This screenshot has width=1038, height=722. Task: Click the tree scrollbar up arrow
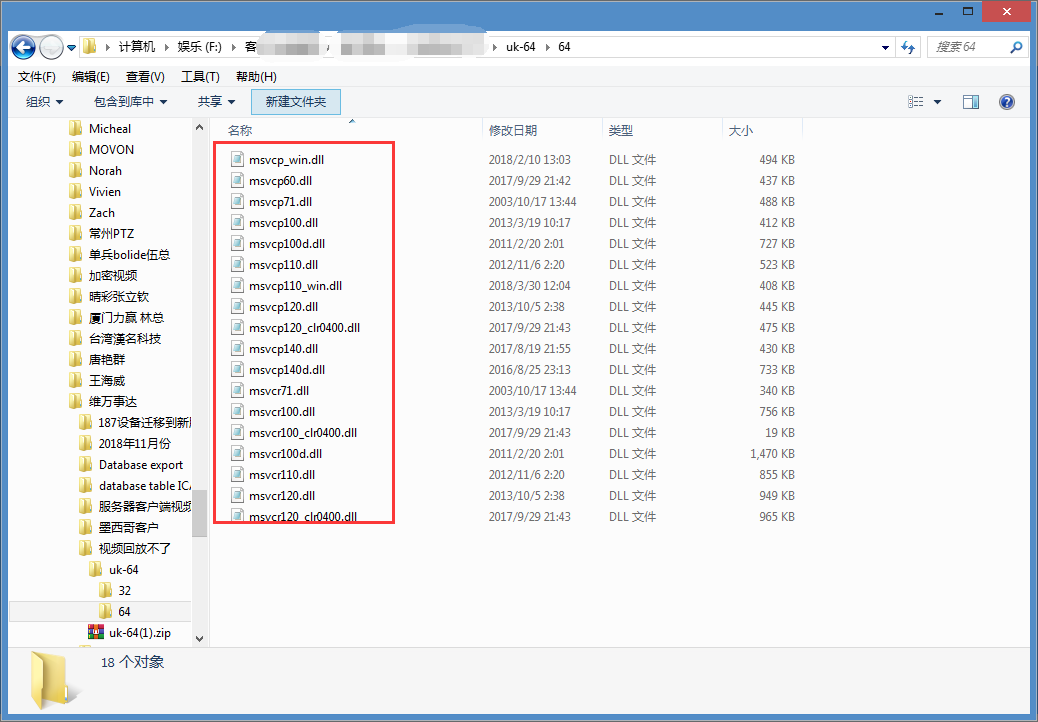199,127
